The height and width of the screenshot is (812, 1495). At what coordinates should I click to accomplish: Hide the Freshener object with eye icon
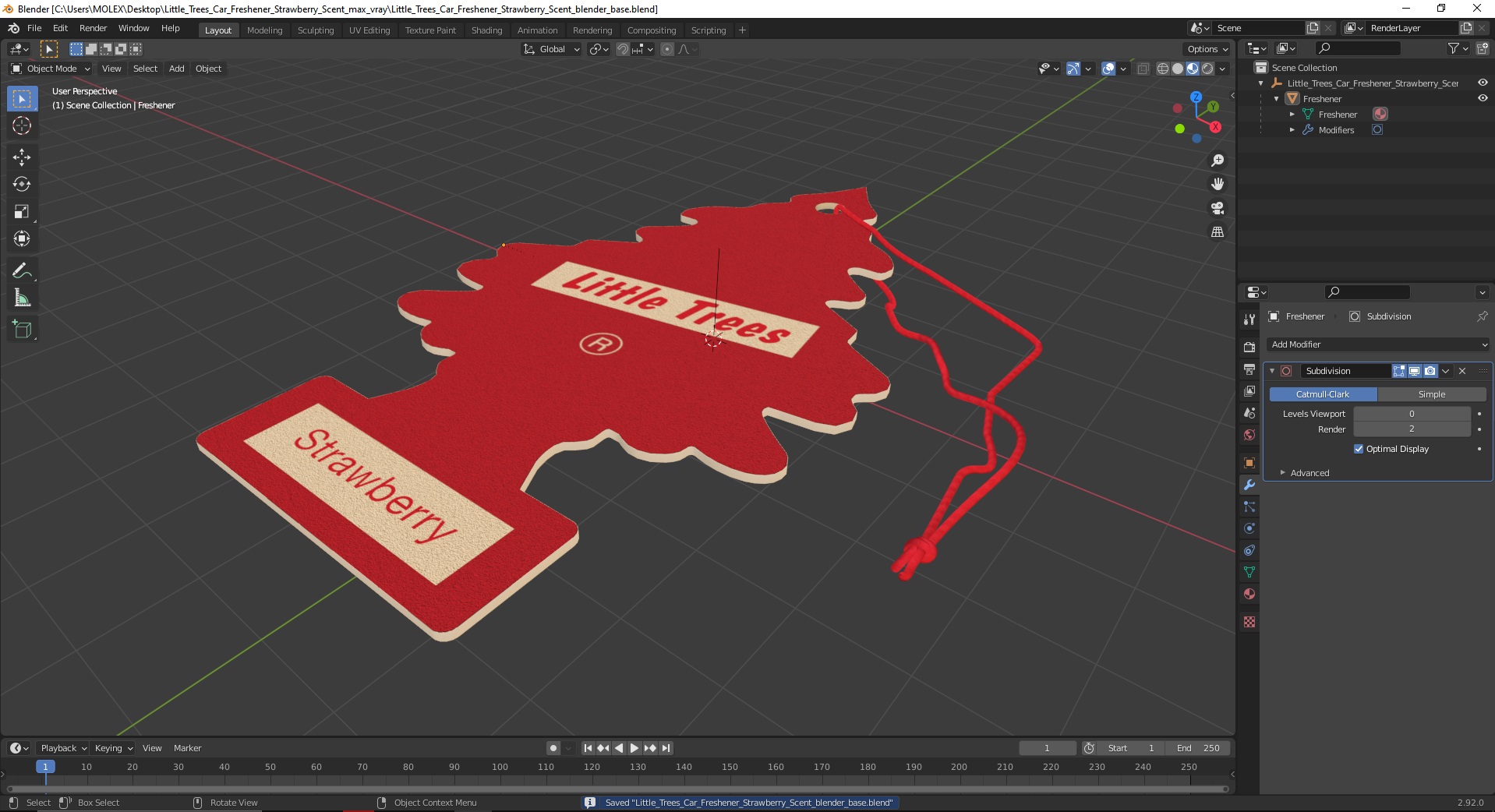[x=1483, y=98]
